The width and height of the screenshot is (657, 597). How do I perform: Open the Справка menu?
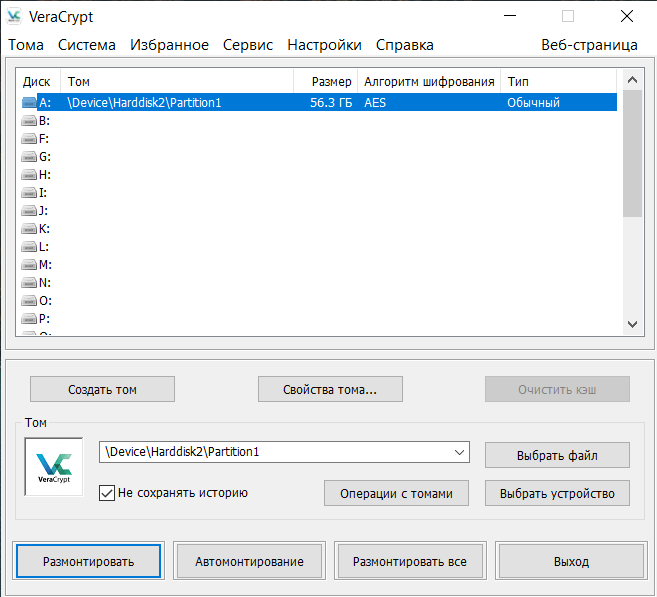[x=405, y=45]
